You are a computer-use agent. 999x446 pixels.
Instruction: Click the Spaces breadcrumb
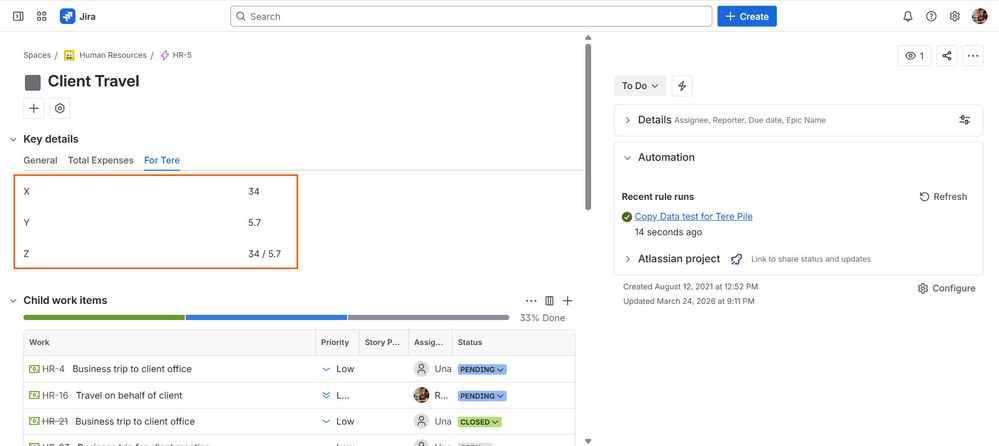37,55
